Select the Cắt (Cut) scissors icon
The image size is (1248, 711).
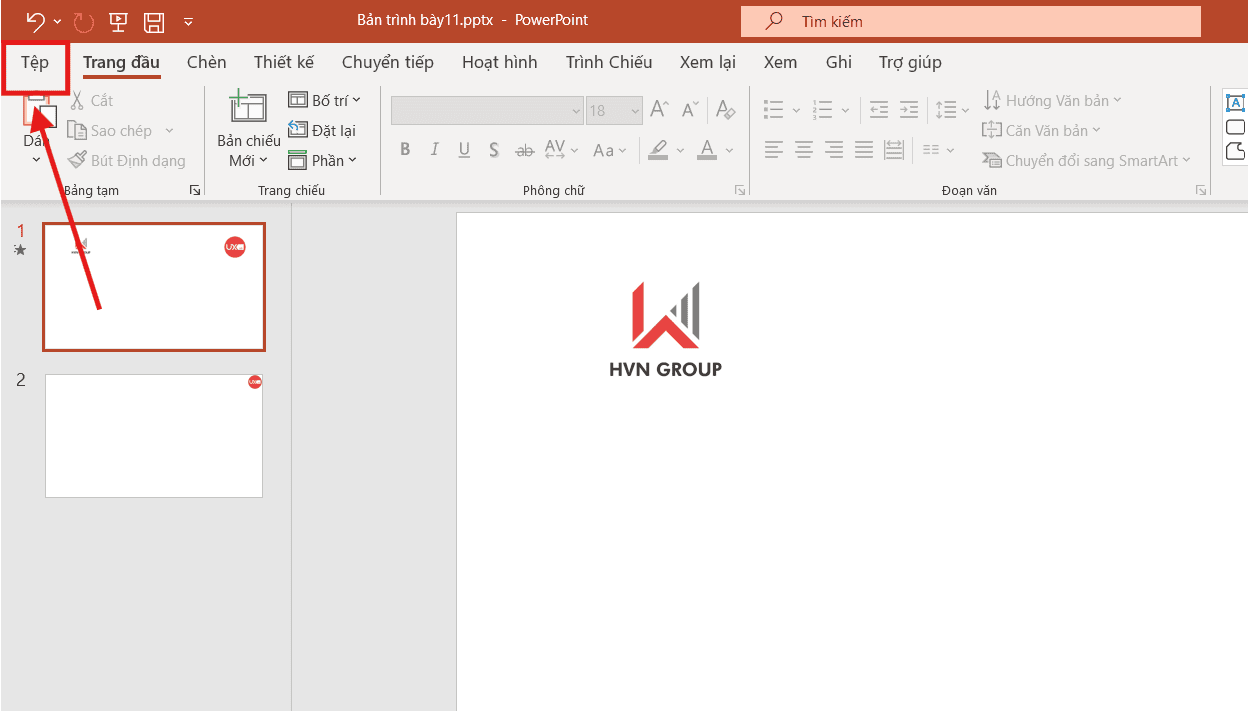coord(77,100)
